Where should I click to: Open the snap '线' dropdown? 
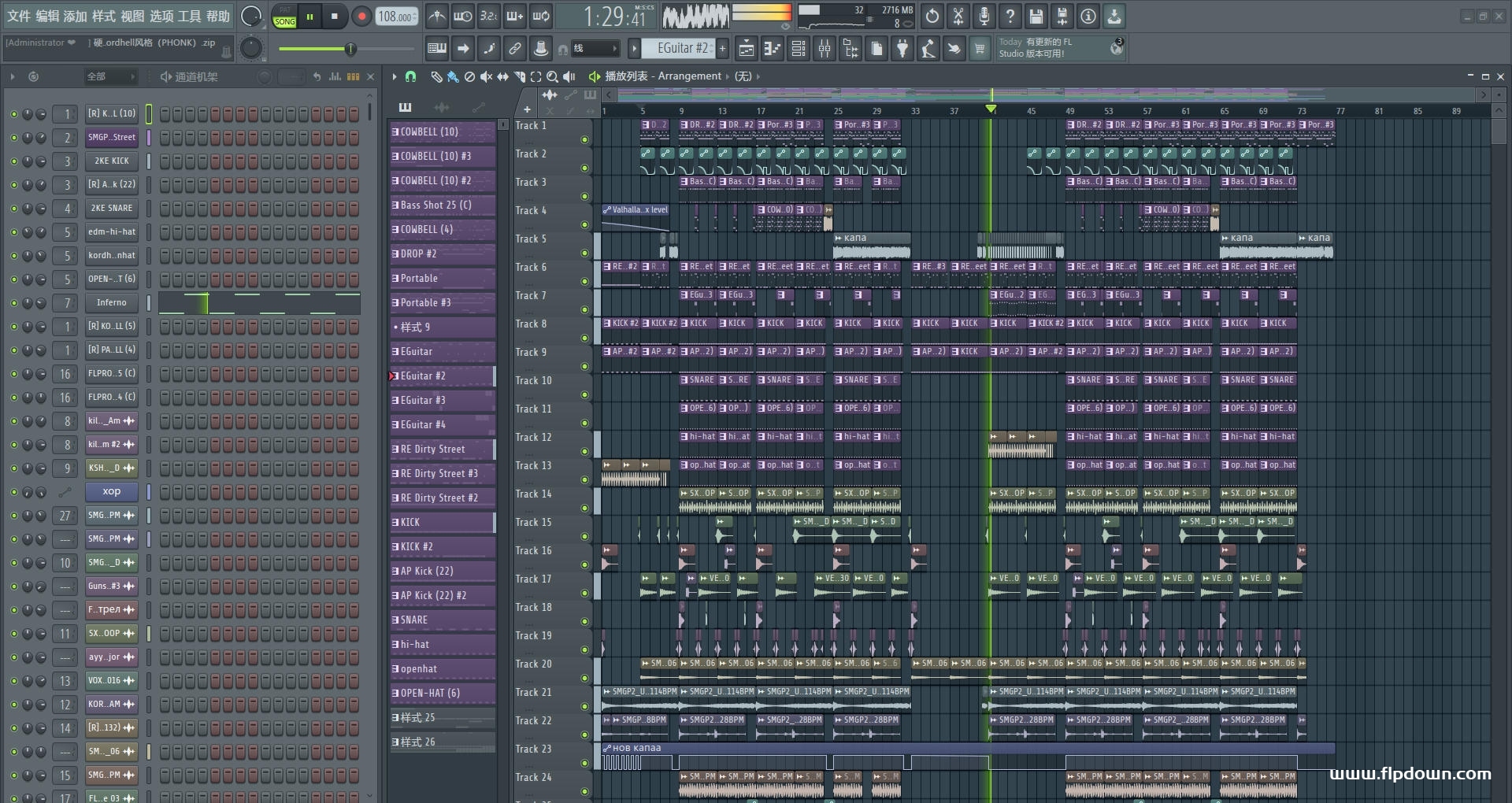(x=595, y=49)
